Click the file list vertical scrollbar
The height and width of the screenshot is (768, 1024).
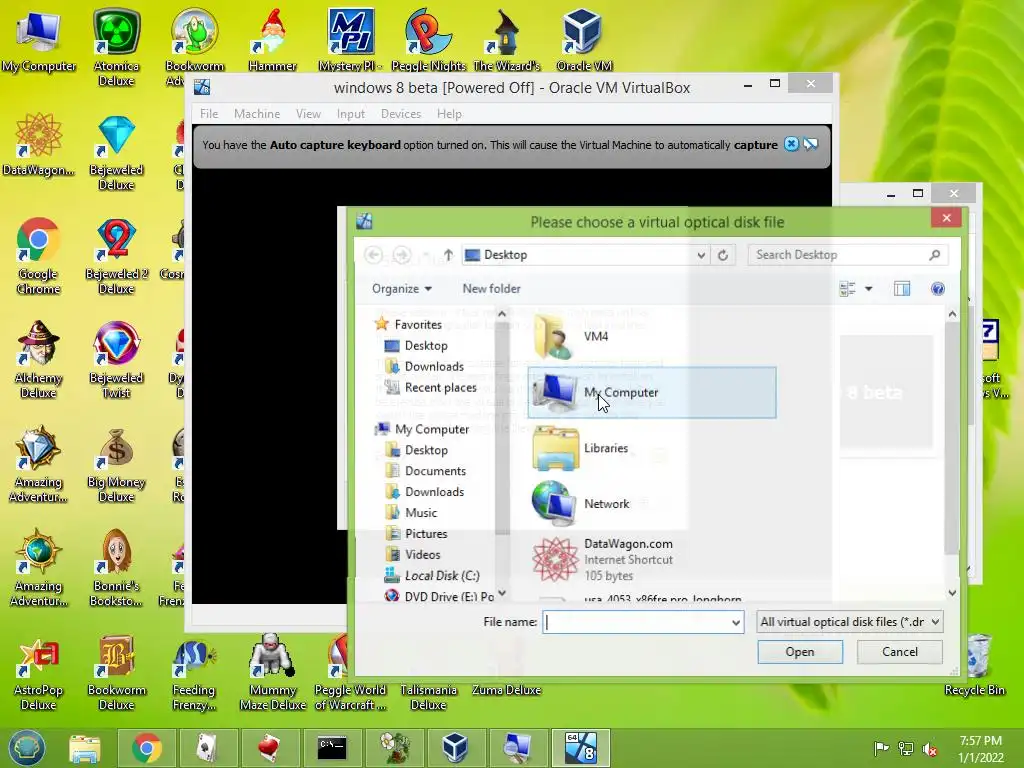click(x=952, y=438)
